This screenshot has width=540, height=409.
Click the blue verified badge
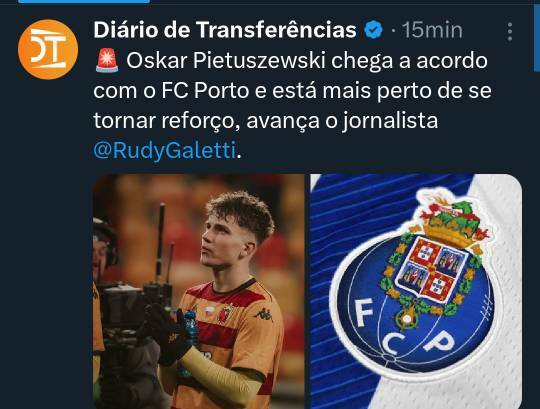[373, 30]
